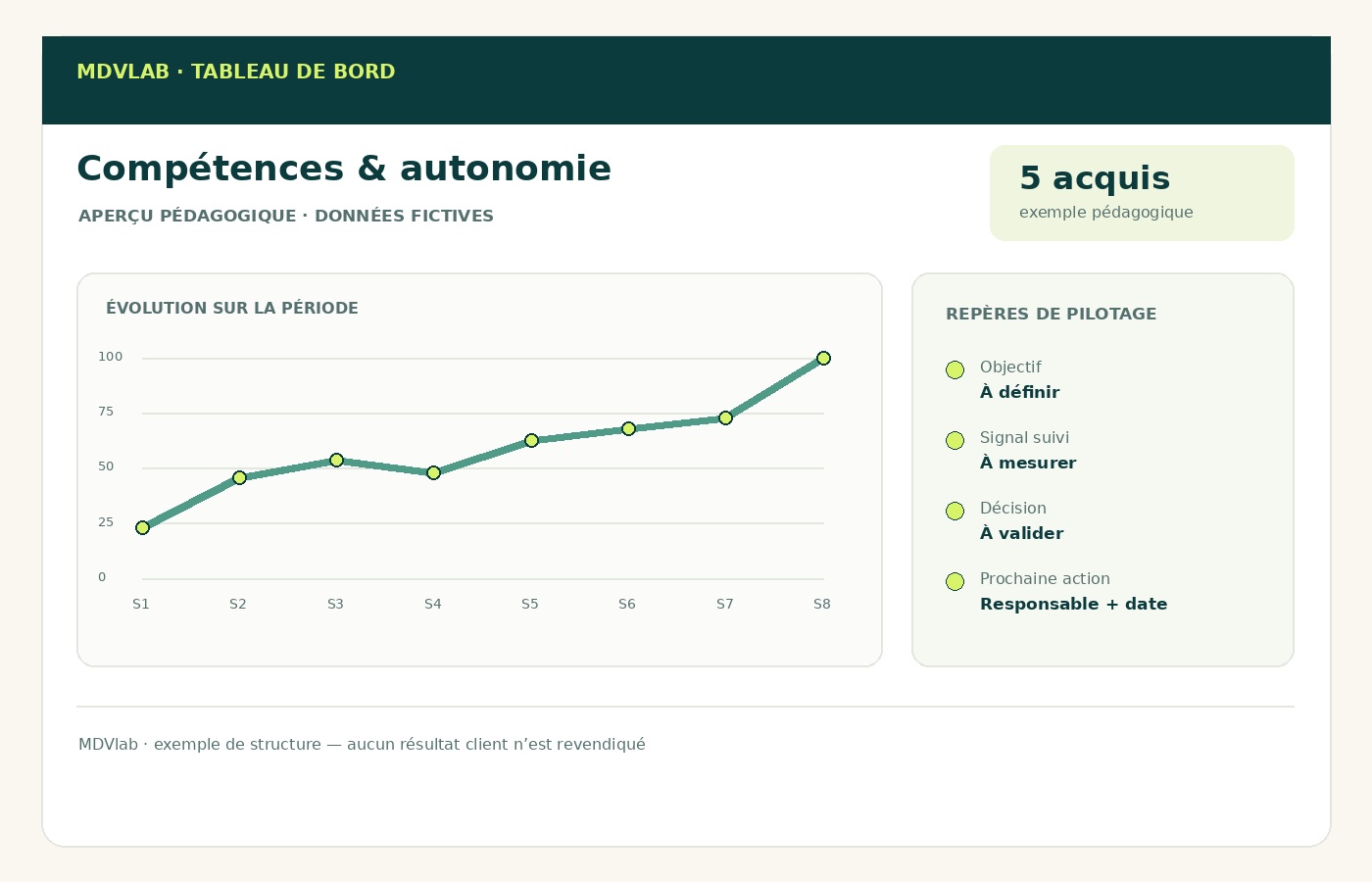The width and height of the screenshot is (1372, 882).
Task: Click the "Signal suivi" label
Action: click(x=1024, y=437)
